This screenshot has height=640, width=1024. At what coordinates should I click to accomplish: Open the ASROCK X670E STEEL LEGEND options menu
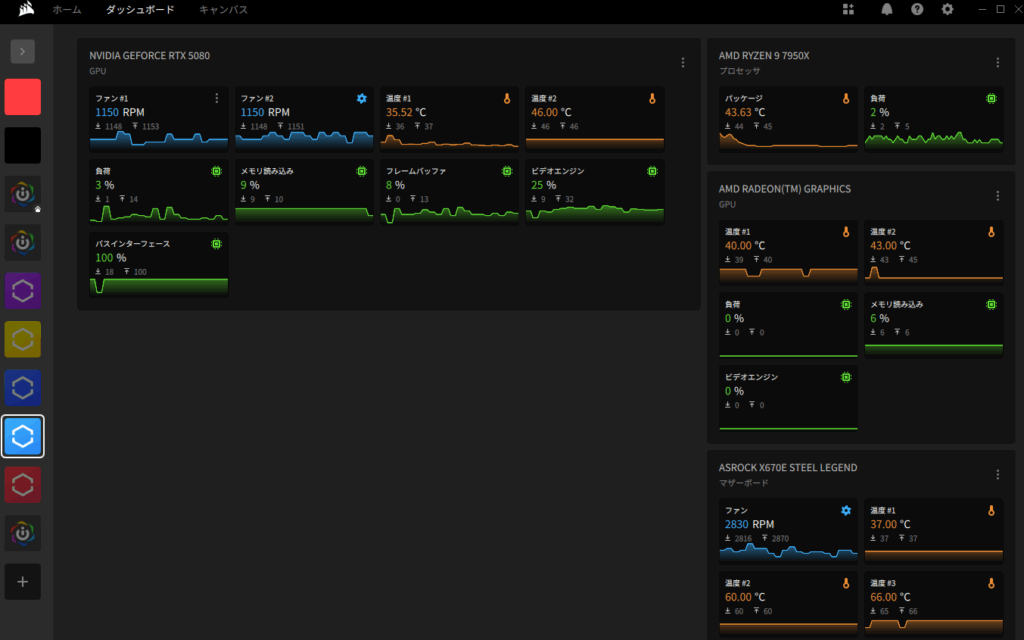pos(998,475)
